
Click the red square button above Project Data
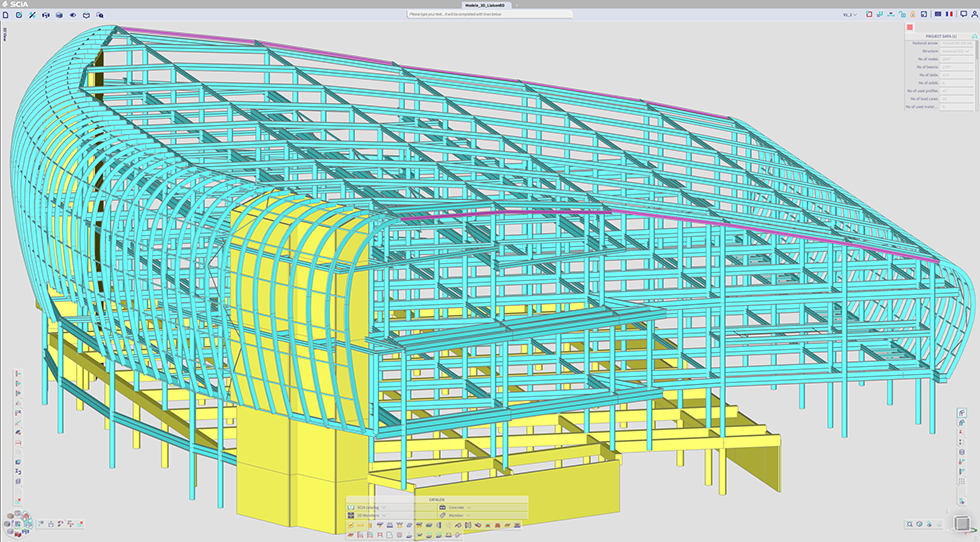[910, 27]
